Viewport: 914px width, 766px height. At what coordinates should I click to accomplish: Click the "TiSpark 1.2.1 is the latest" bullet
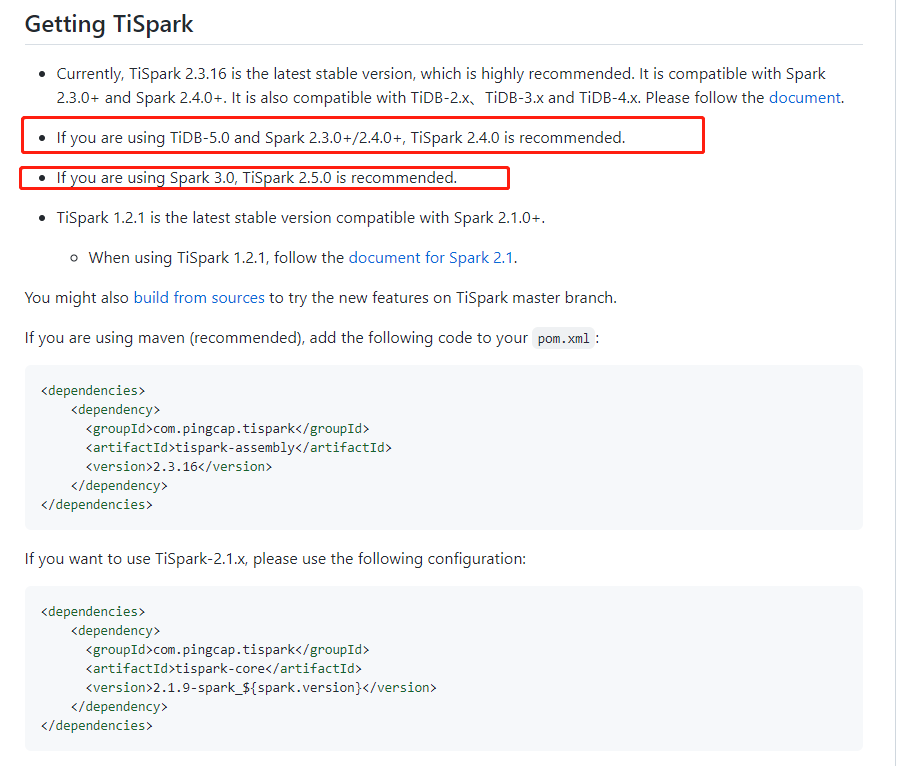(300, 218)
